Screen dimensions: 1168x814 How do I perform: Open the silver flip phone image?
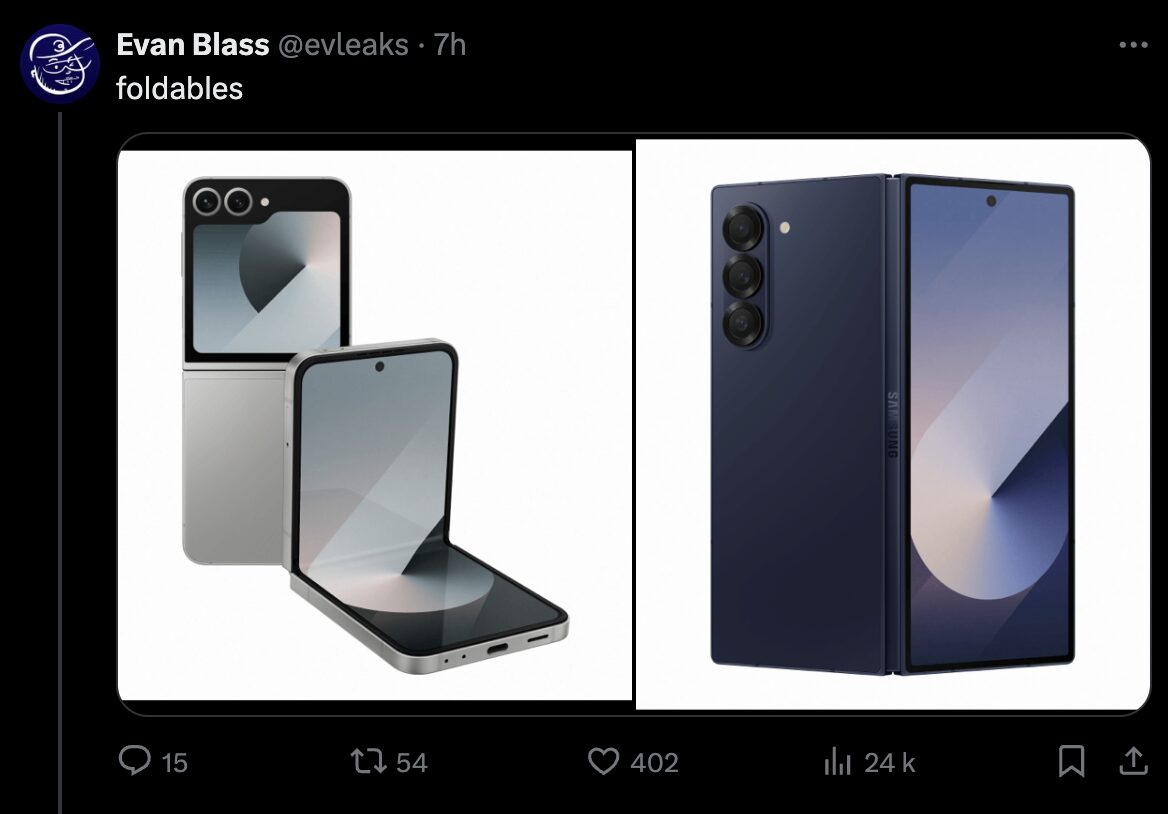[x=375, y=425]
